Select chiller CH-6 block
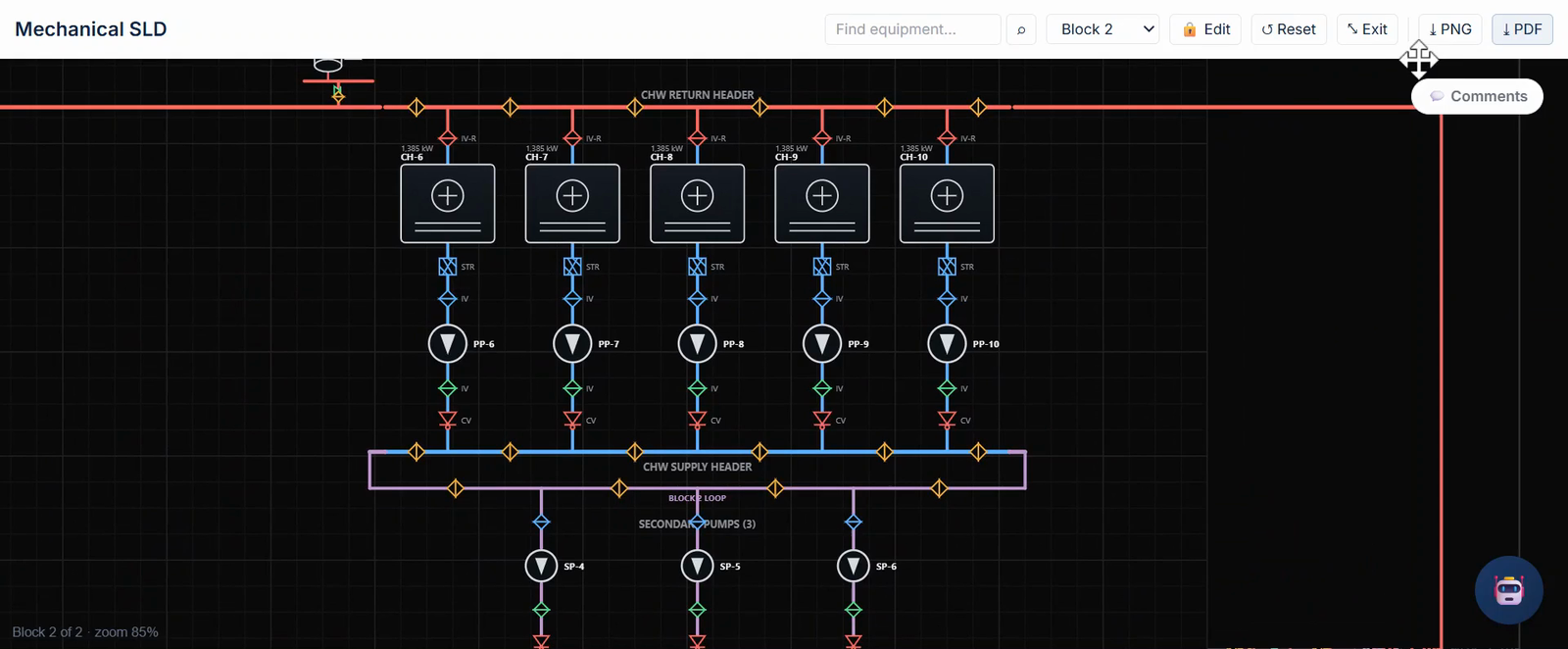The image size is (1568, 649). 448,203
